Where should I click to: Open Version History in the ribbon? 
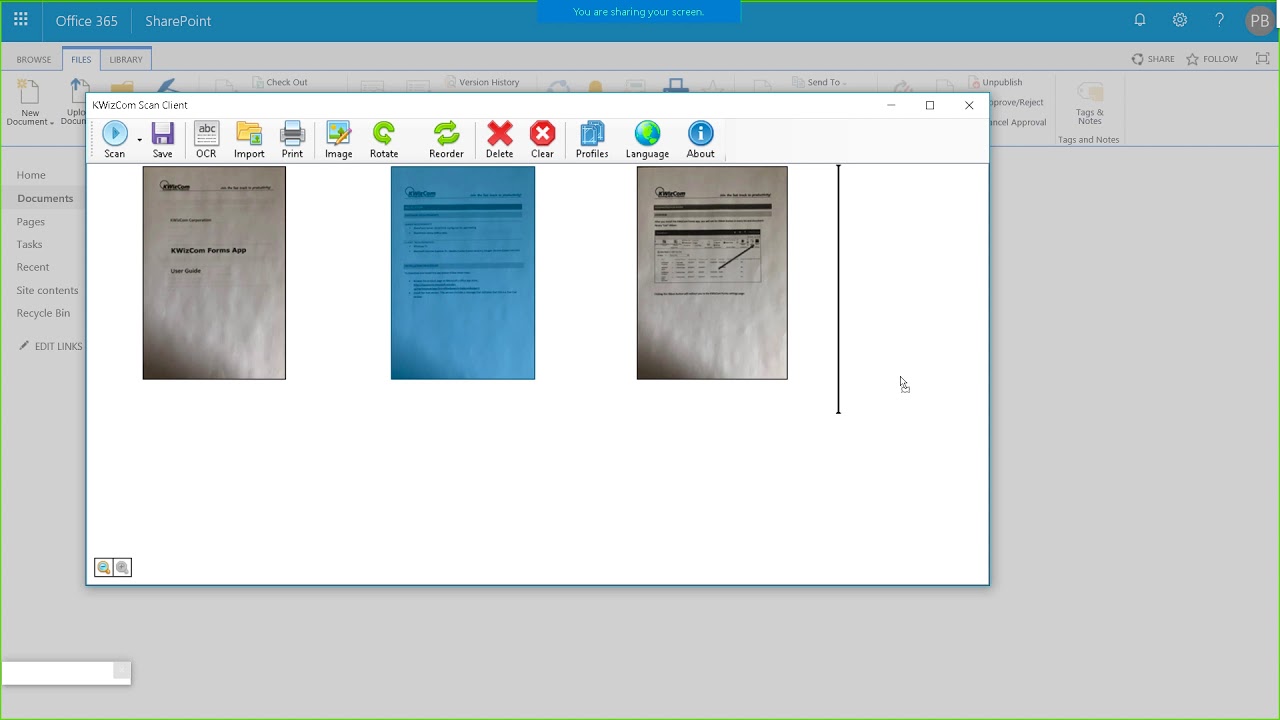tap(482, 82)
